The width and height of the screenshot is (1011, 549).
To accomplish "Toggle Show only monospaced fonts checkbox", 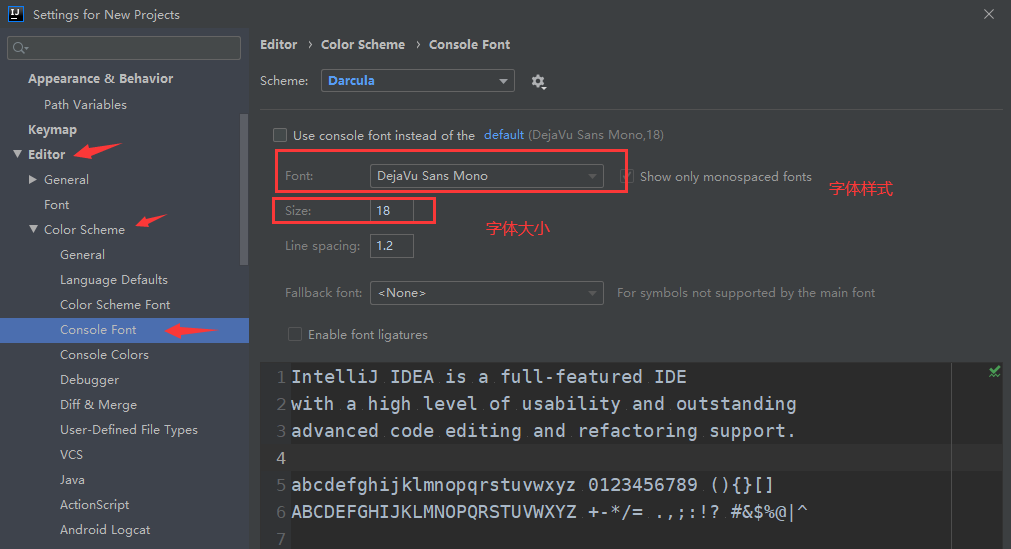I will pyautogui.click(x=626, y=176).
